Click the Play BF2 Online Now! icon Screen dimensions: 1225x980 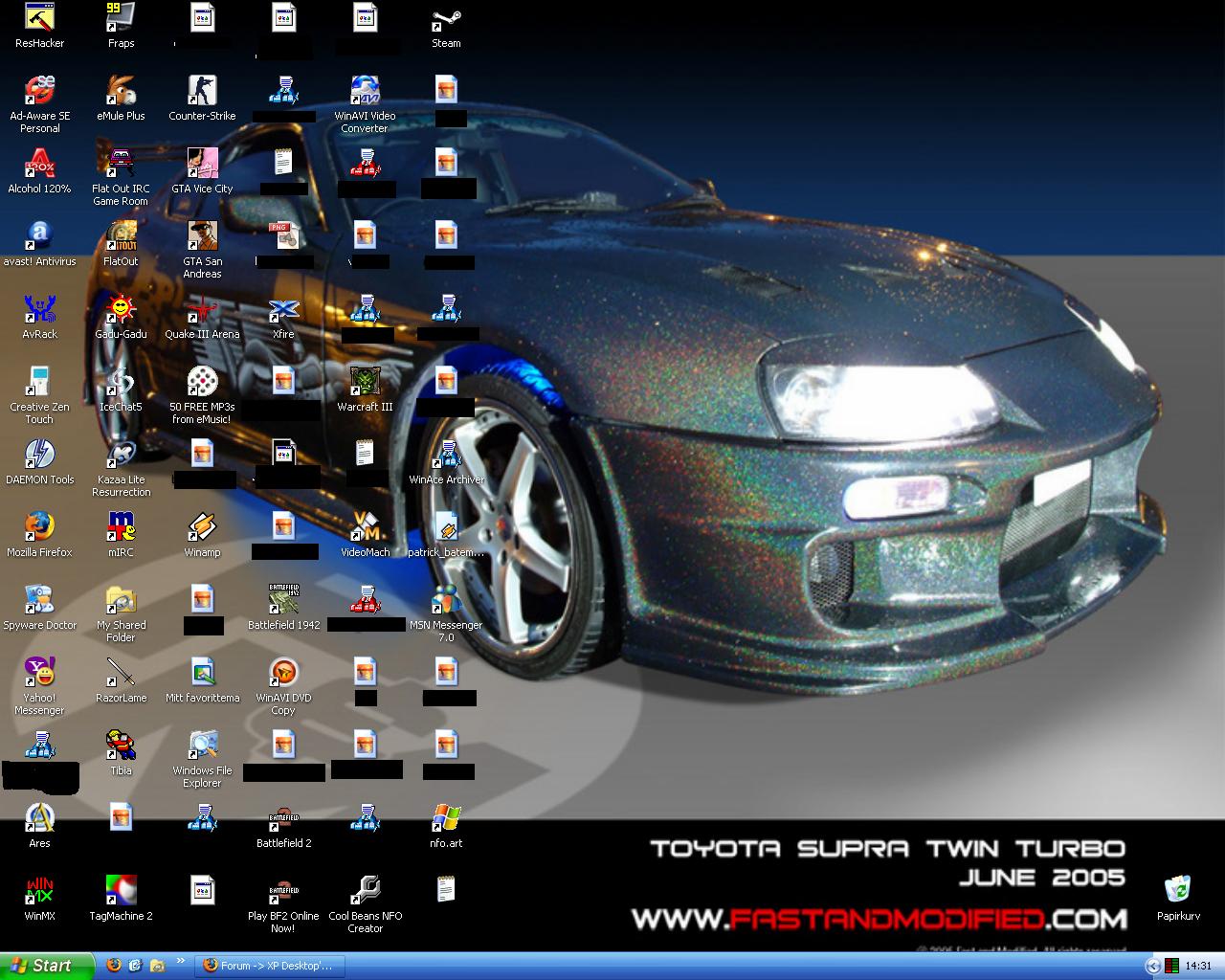[283, 904]
